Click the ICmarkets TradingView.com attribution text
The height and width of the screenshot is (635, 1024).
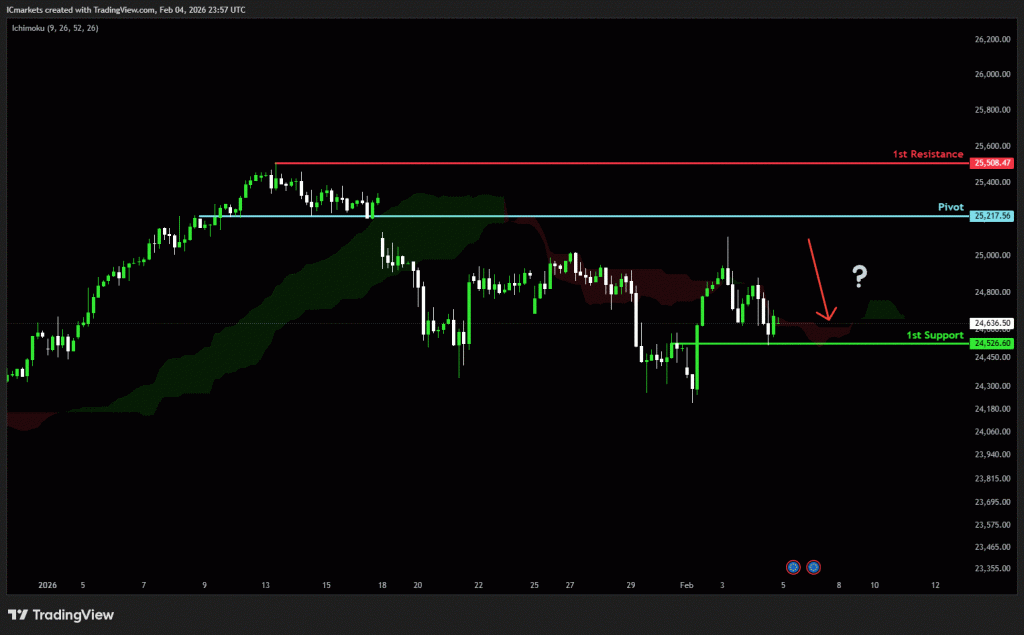coord(127,10)
